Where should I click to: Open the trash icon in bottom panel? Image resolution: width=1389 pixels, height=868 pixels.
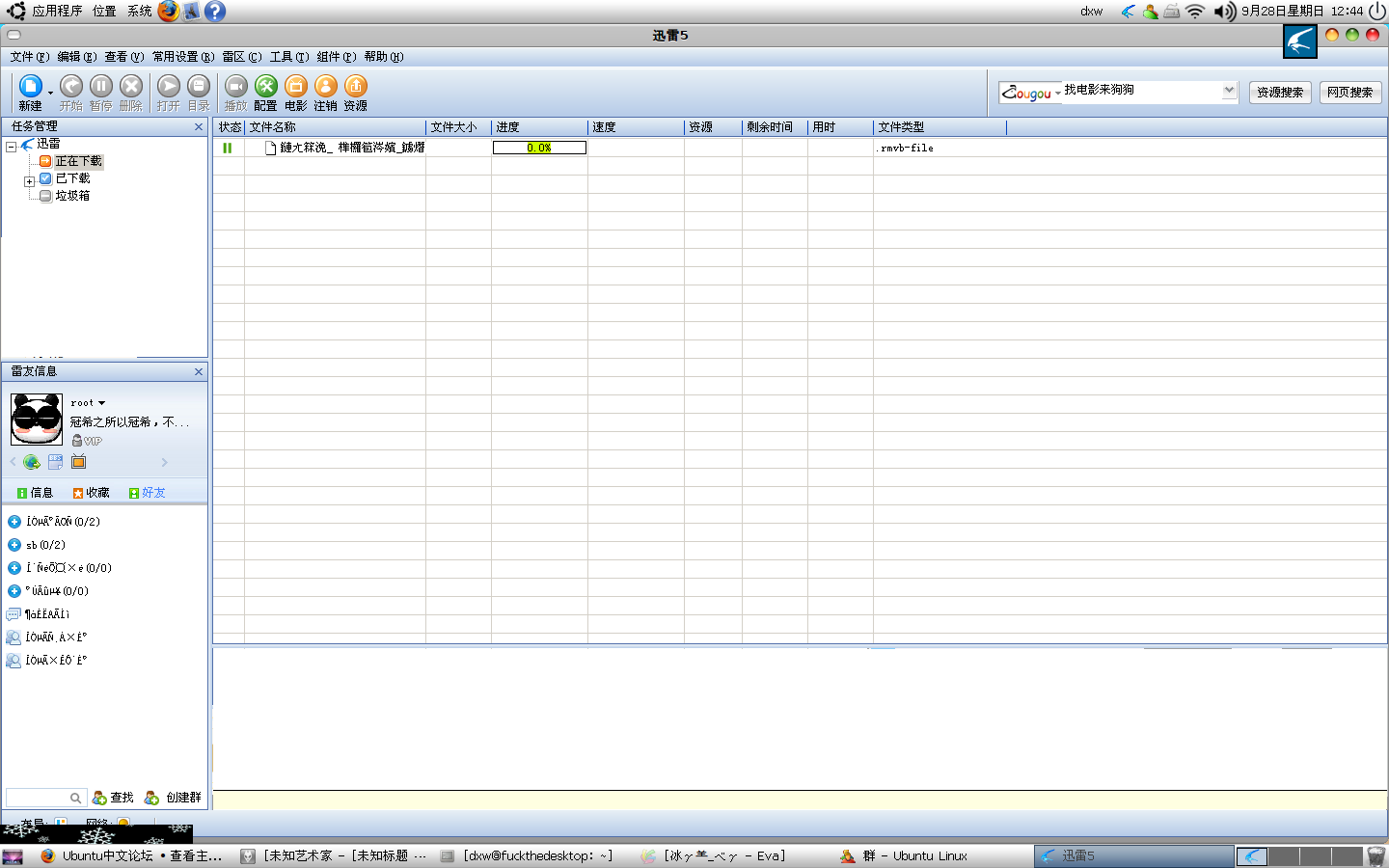pos(1376,855)
